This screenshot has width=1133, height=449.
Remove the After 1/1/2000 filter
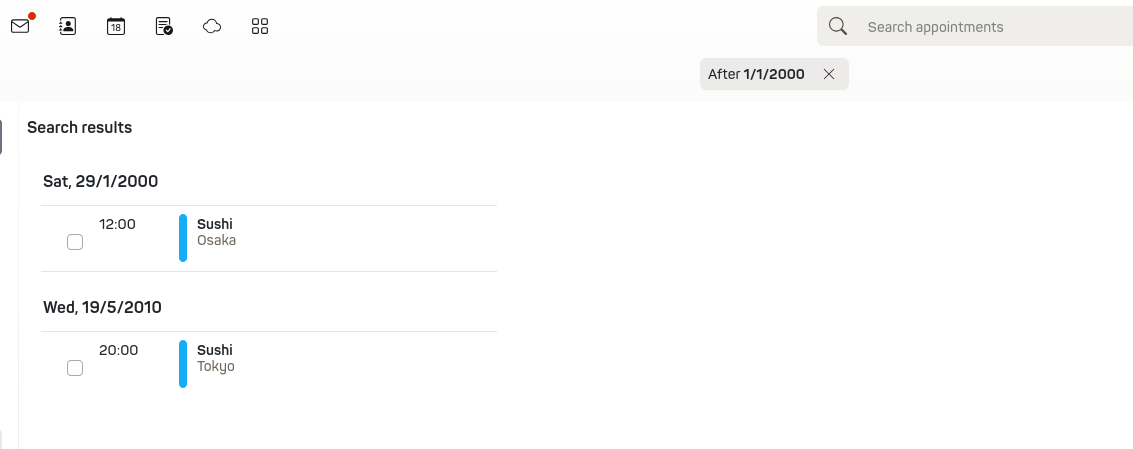pyautogui.click(x=828, y=74)
